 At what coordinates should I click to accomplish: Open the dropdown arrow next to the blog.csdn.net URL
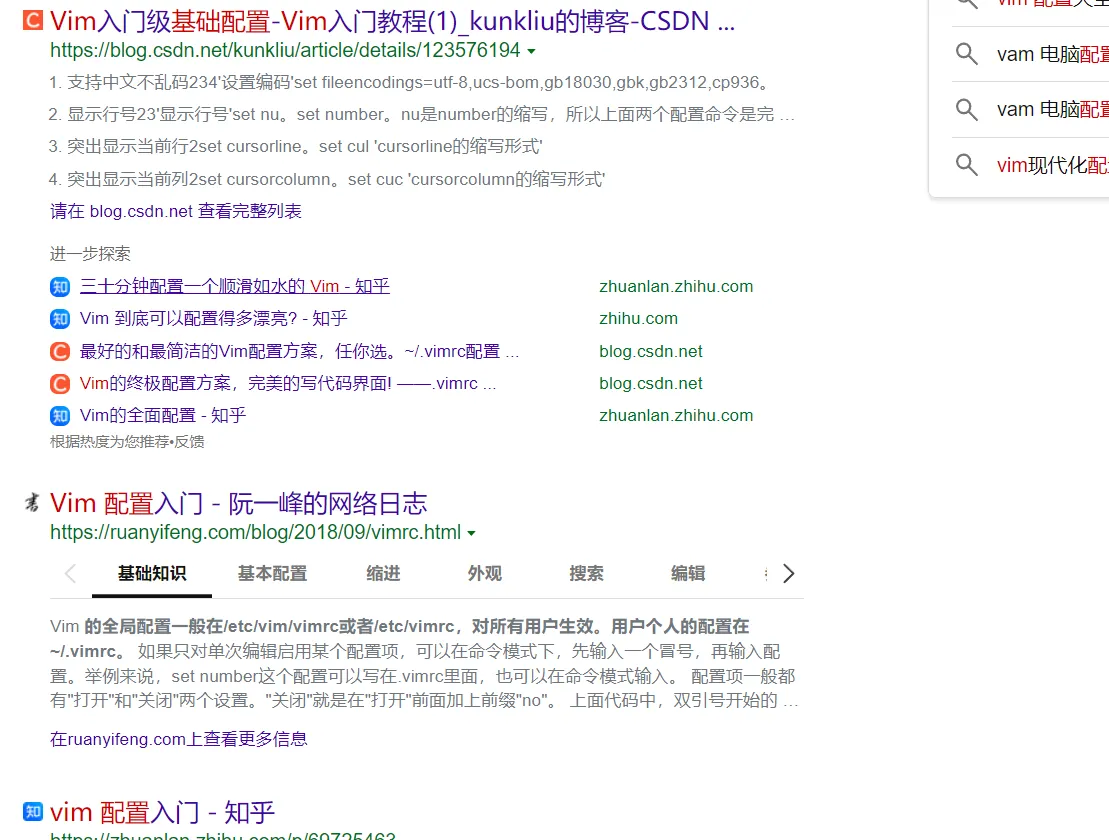(531, 50)
